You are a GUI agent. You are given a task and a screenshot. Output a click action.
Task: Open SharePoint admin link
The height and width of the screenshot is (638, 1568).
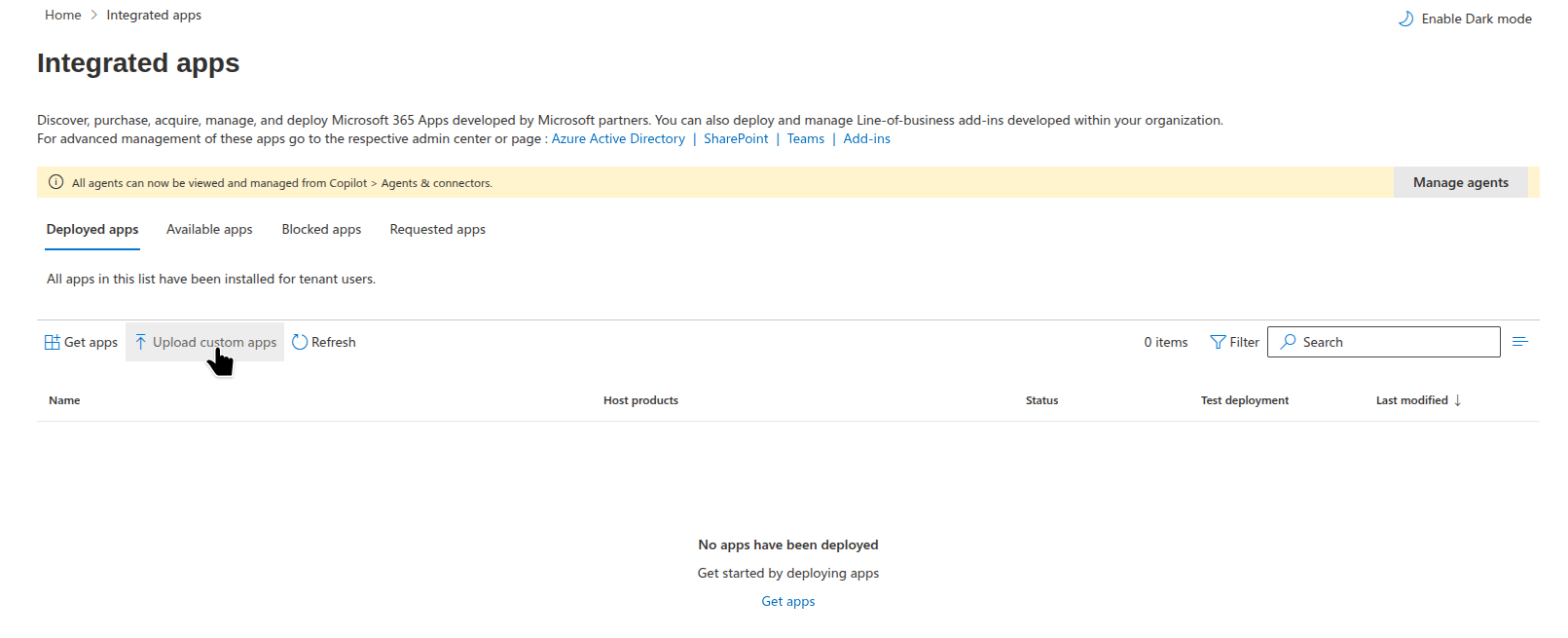[736, 139]
